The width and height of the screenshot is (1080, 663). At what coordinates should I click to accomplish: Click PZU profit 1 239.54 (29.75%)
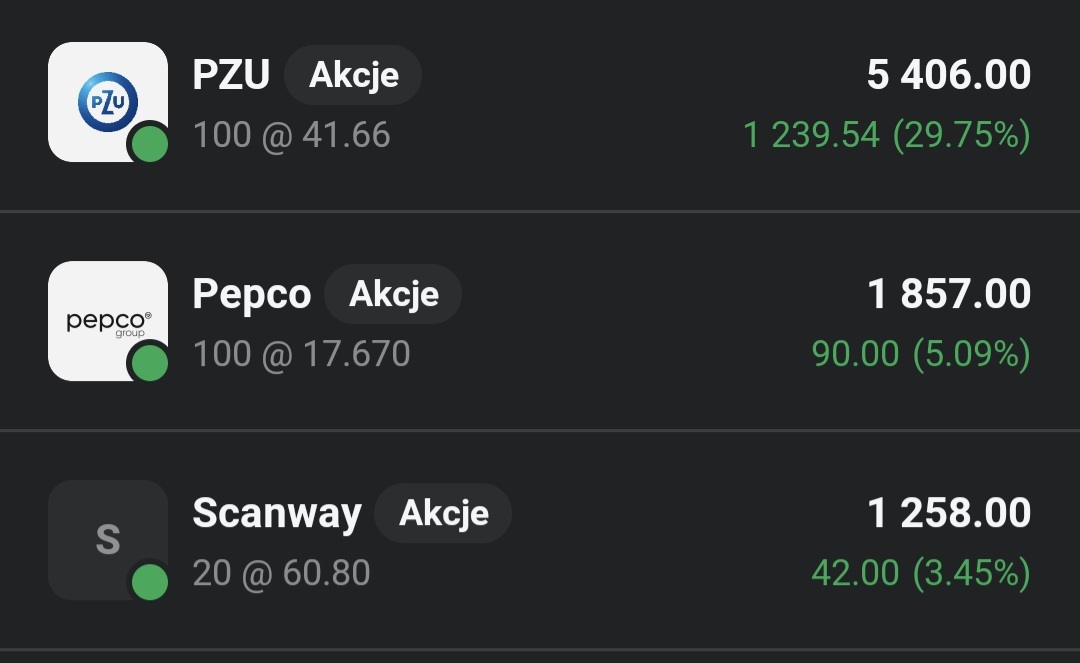tap(886, 135)
